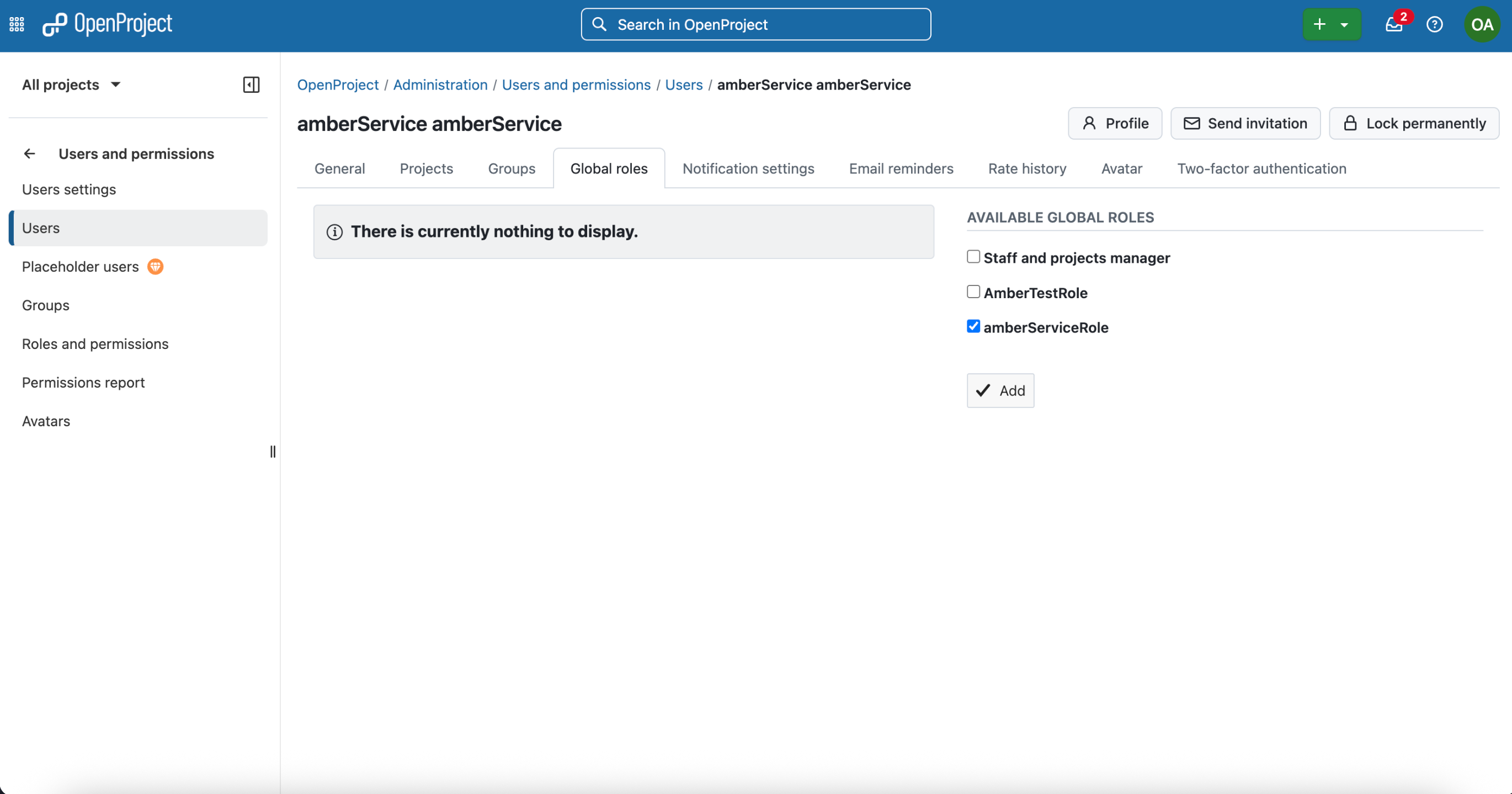
Task: Follow the OpenProject breadcrumb link
Action: pyautogui.click(x=338, y=84)
